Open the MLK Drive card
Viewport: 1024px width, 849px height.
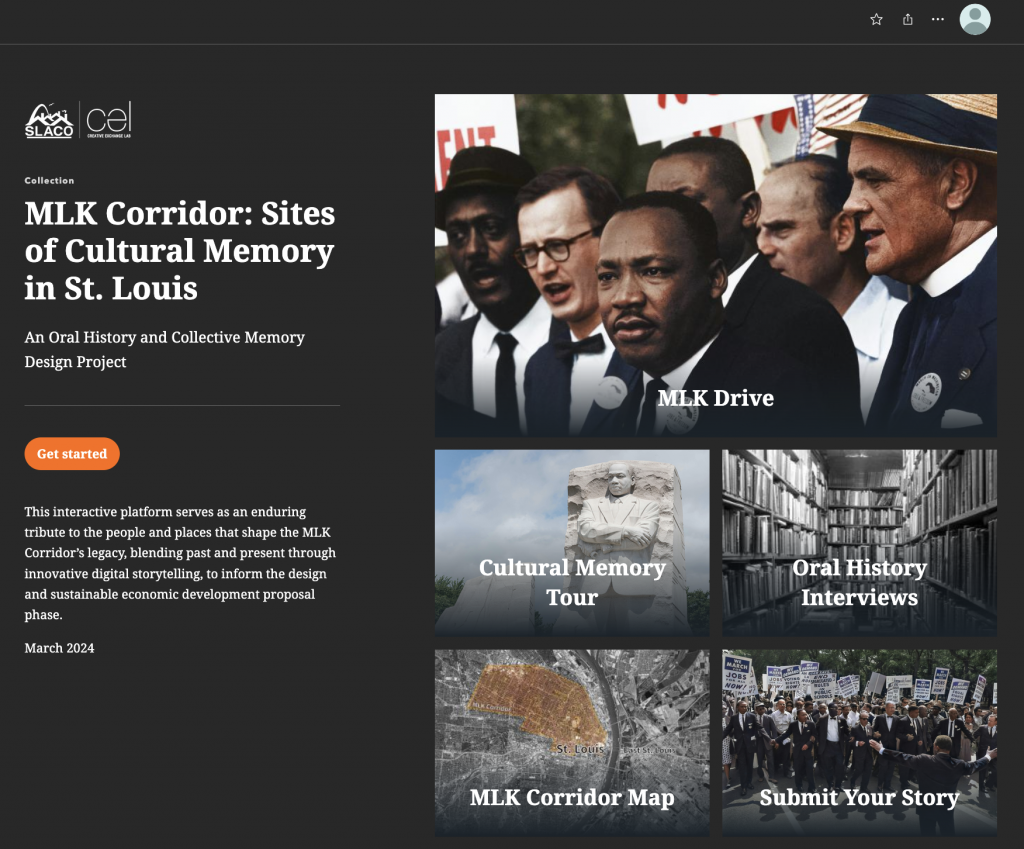pos(716,265)
